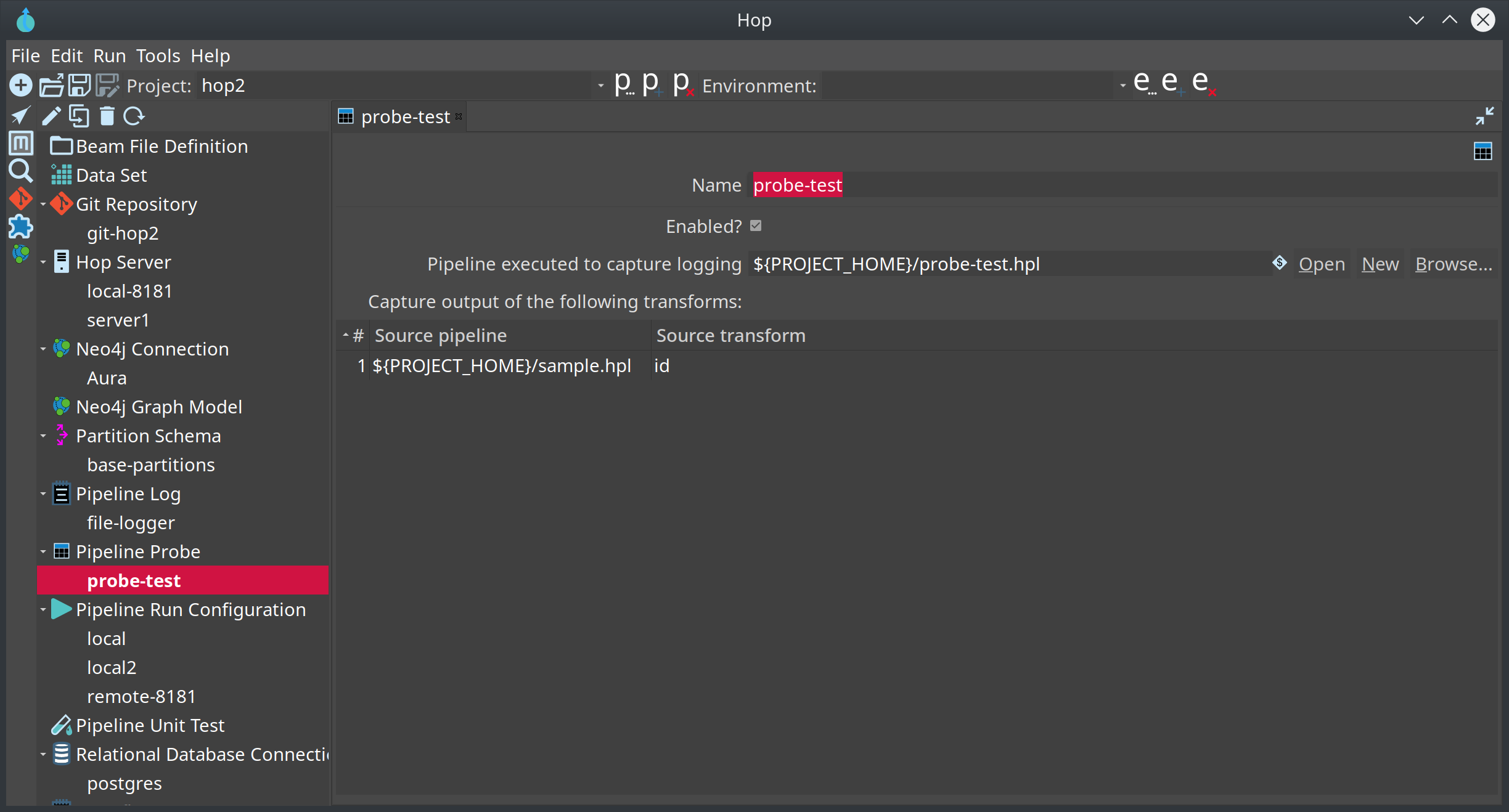The height and width of the screenshot is (812, 1509).
Task: Collapse the Hop Server tree node
Action: pos(43,262)
